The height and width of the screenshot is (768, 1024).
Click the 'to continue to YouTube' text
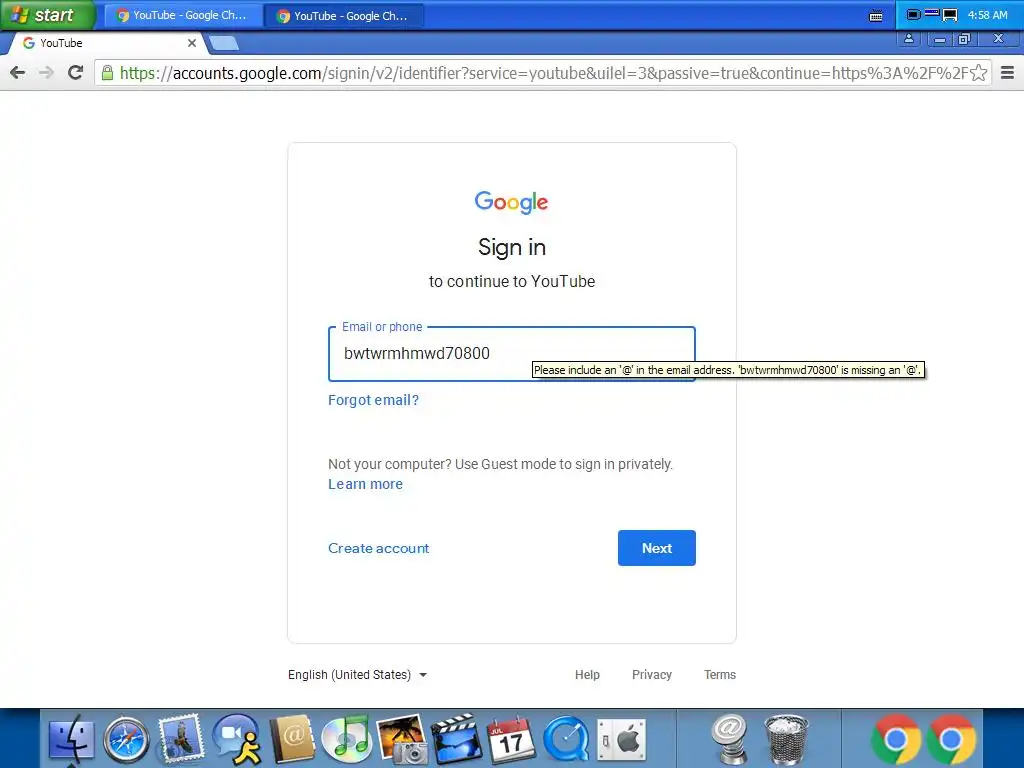click(x=511, y=281)
